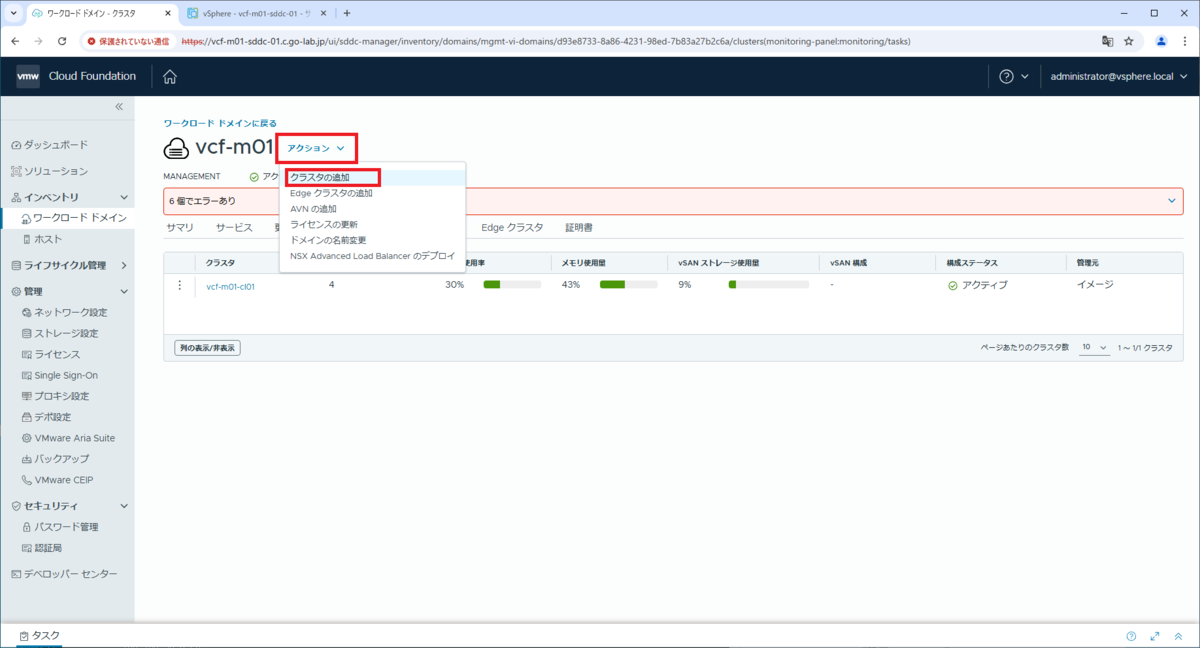Image resolution: width=1200 pixels, height=648 pixels.
Task: Open the administrator@vsphere.local user menu
Action: tap(1118, 77)
